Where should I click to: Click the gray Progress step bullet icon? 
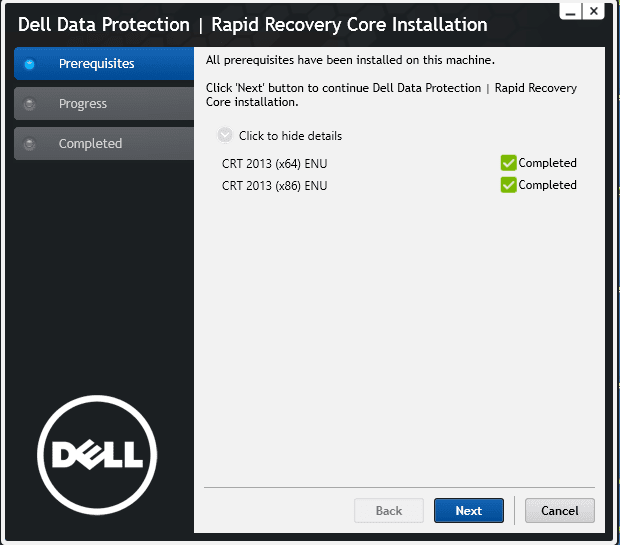(x=29, y=104)
